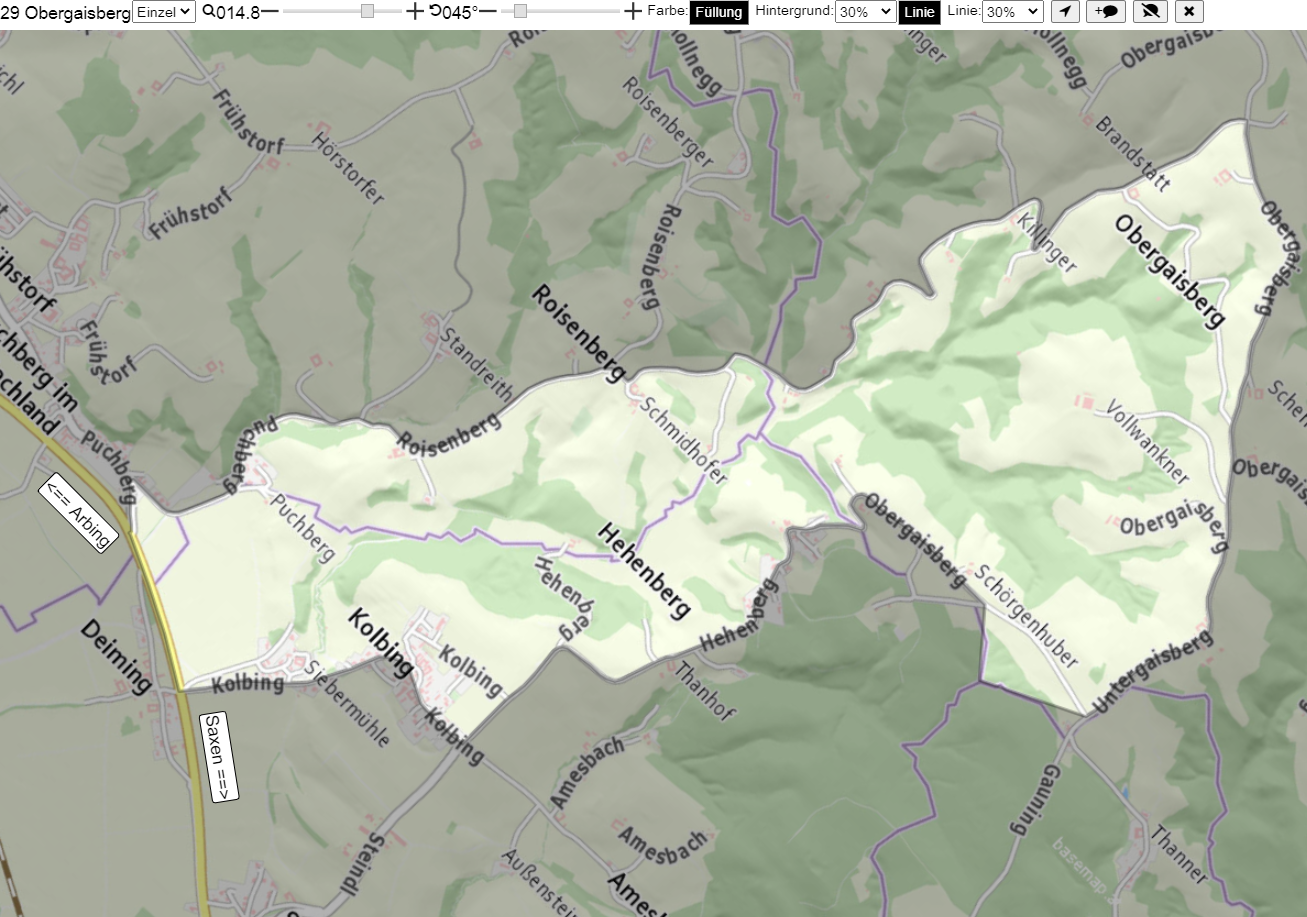Click the 'Saxen ==>' map label
This screenshot has width=1307, height=917.
click(220, 757)
